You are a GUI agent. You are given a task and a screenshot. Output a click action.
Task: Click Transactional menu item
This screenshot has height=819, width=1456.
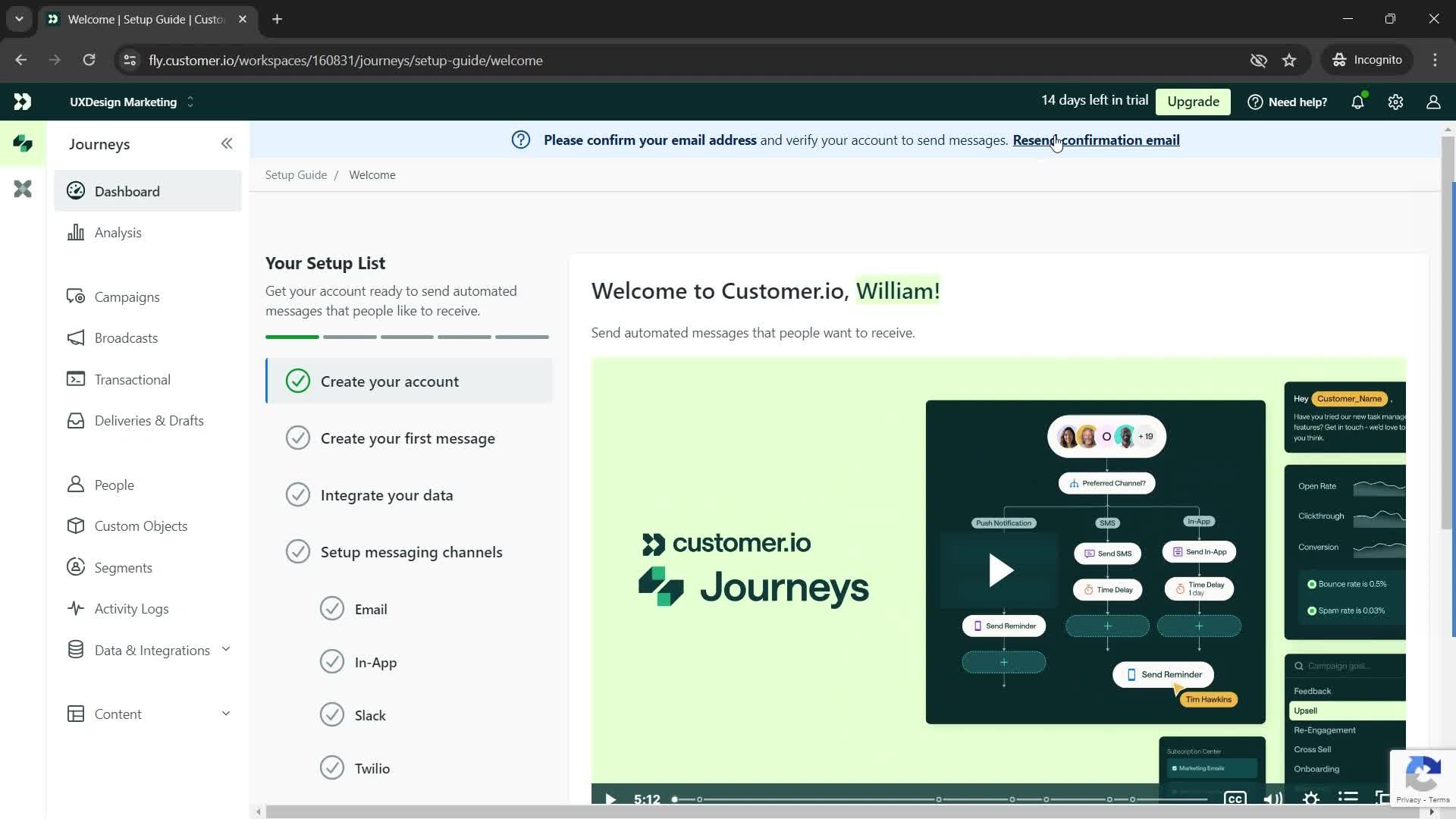pyautogui.click(x=132, y=379)
